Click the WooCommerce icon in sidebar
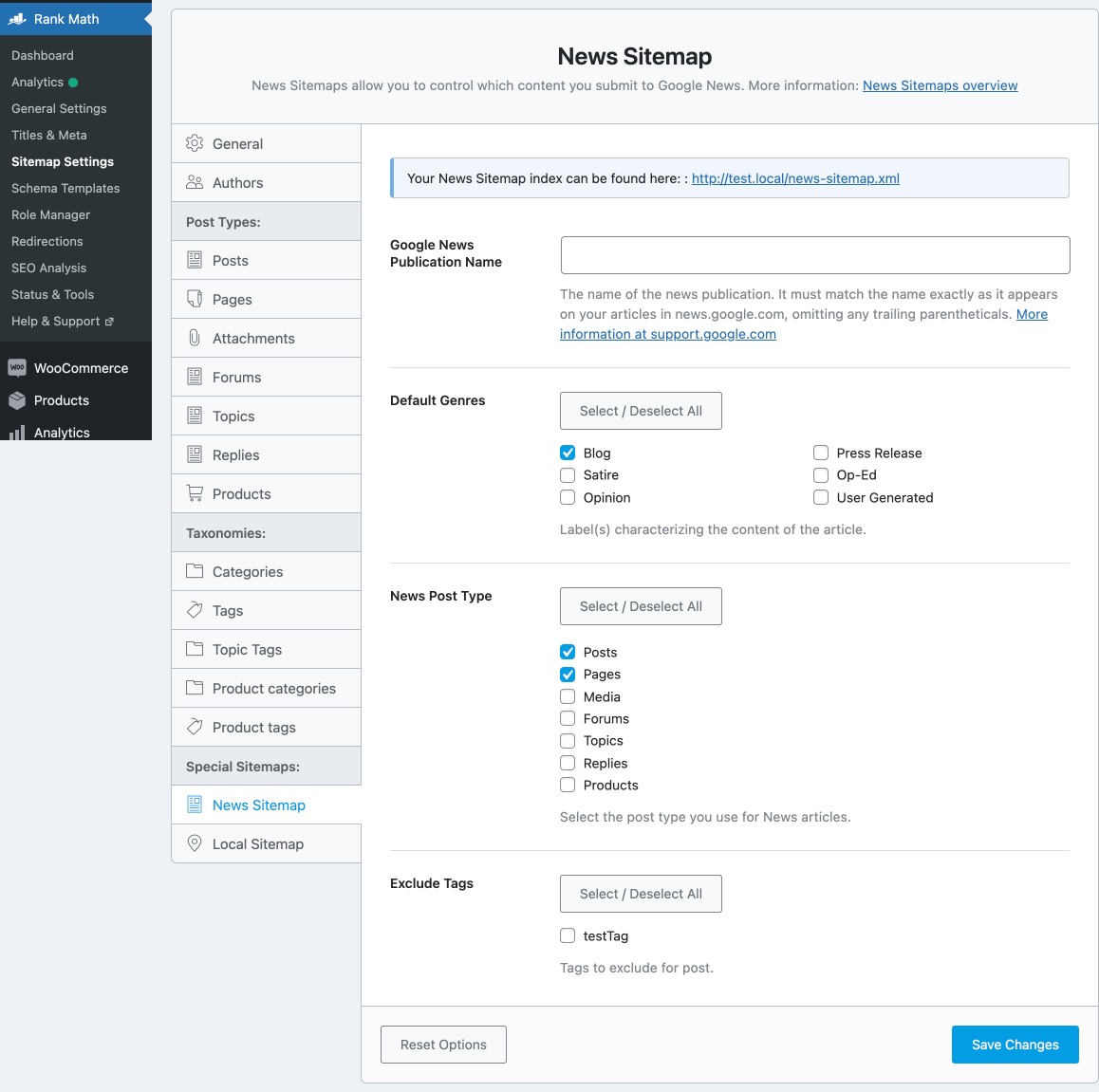This screenshot has height=1092, width=1099. (17, 368)
